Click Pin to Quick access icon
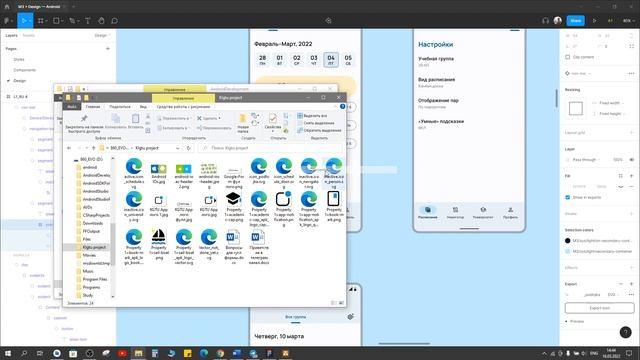Image resolution: width=640 pixels, height=360 pixels. point(84,118)
